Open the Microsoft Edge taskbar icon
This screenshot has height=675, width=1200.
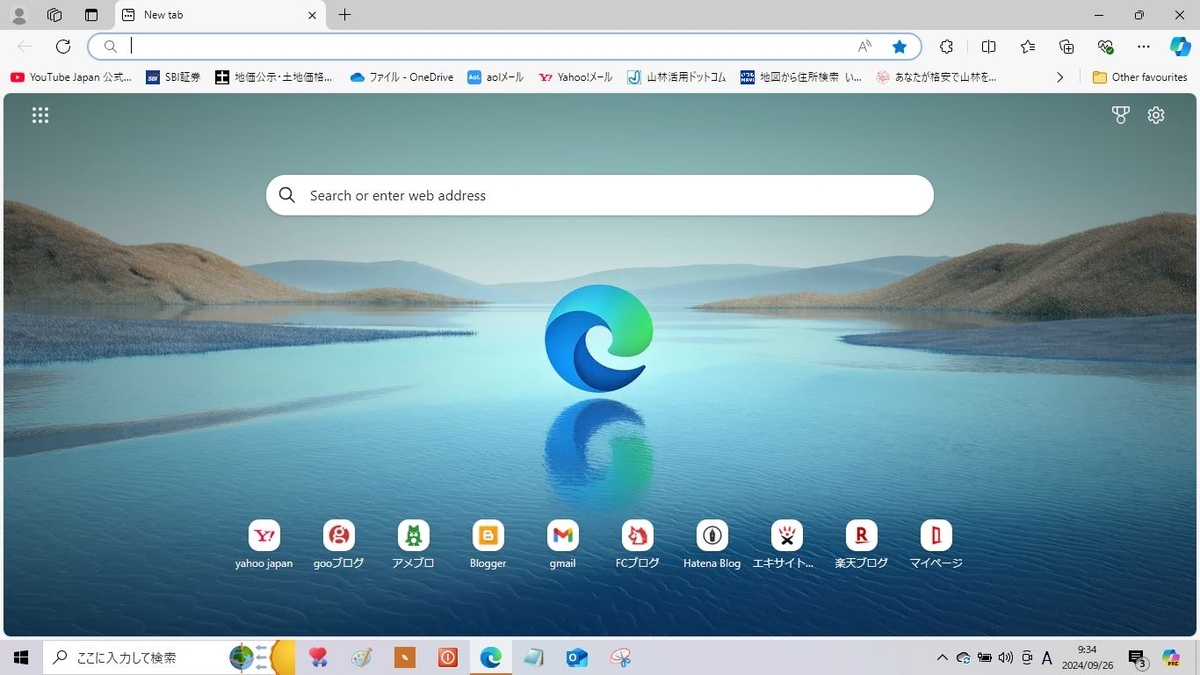tap(490, 657)
